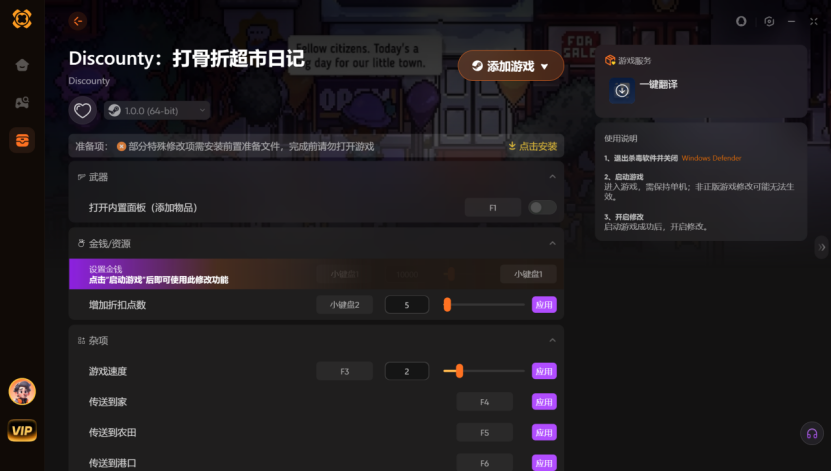Click the 小键盘2 hotkey box

(x=344, y=305)
